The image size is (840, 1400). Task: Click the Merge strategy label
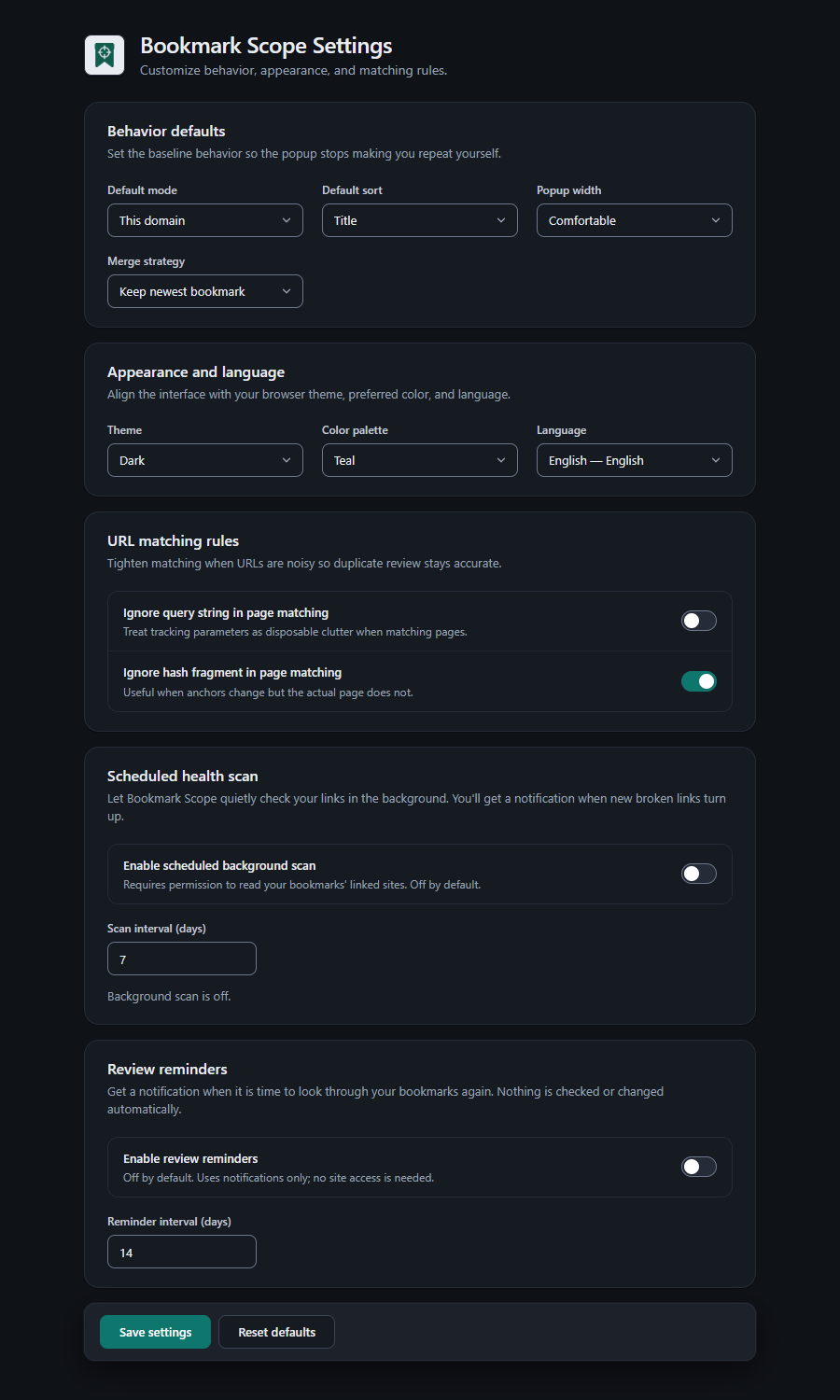click(x=146, y=261)
